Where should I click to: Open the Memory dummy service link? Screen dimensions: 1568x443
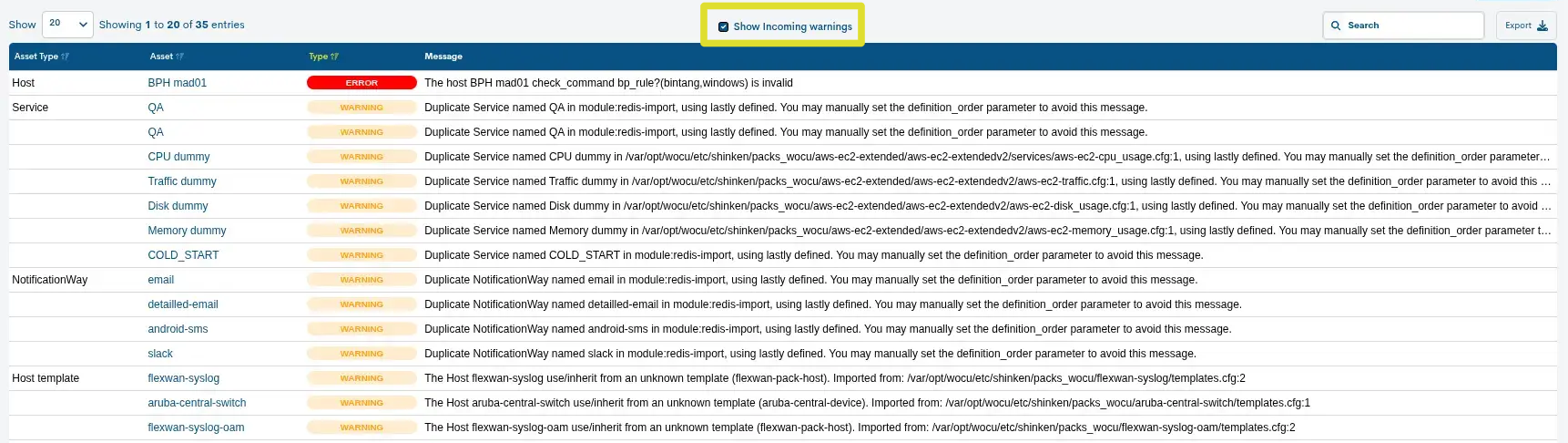click(x=187, y=231)
